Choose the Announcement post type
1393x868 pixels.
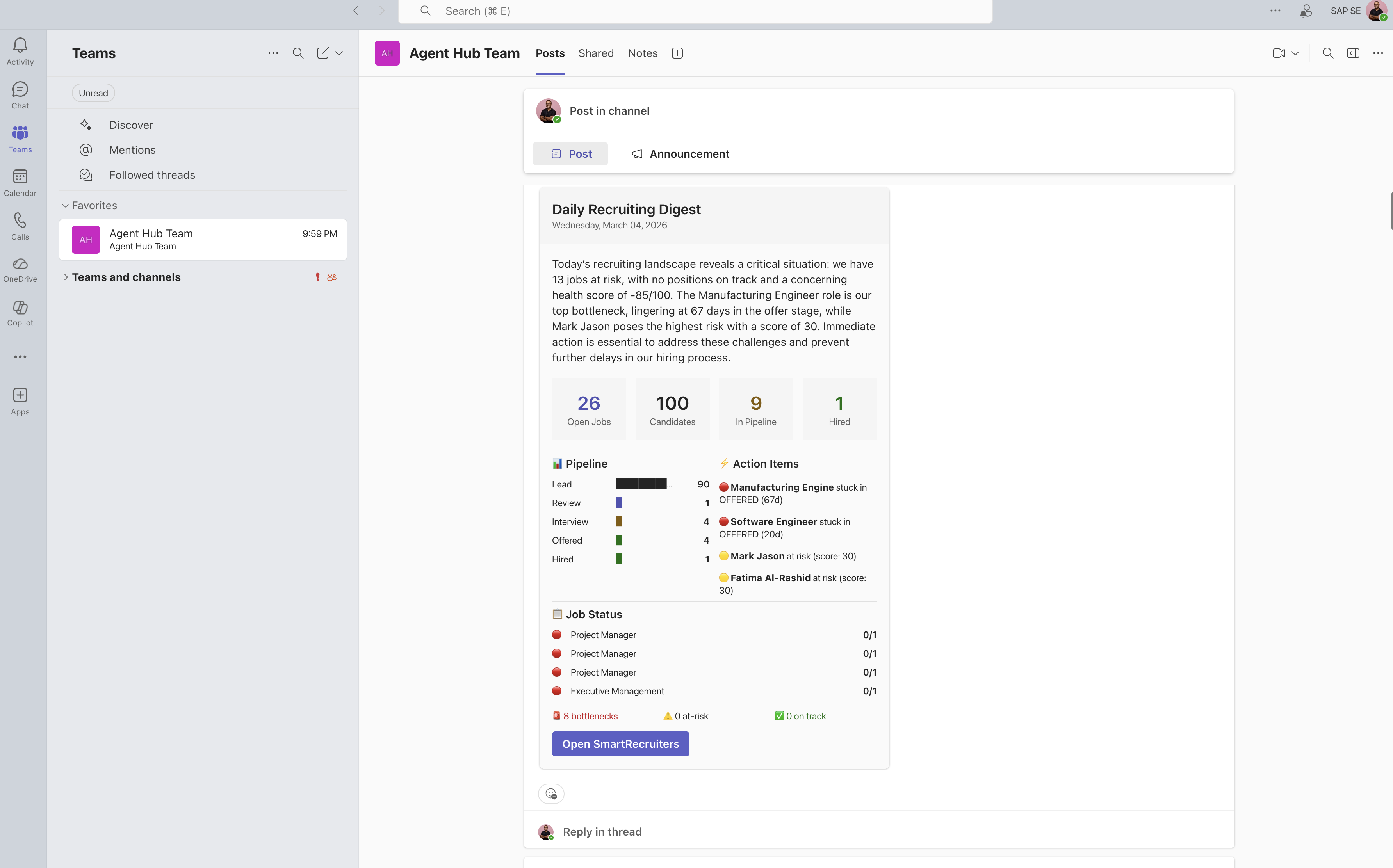tap(680, 154)
